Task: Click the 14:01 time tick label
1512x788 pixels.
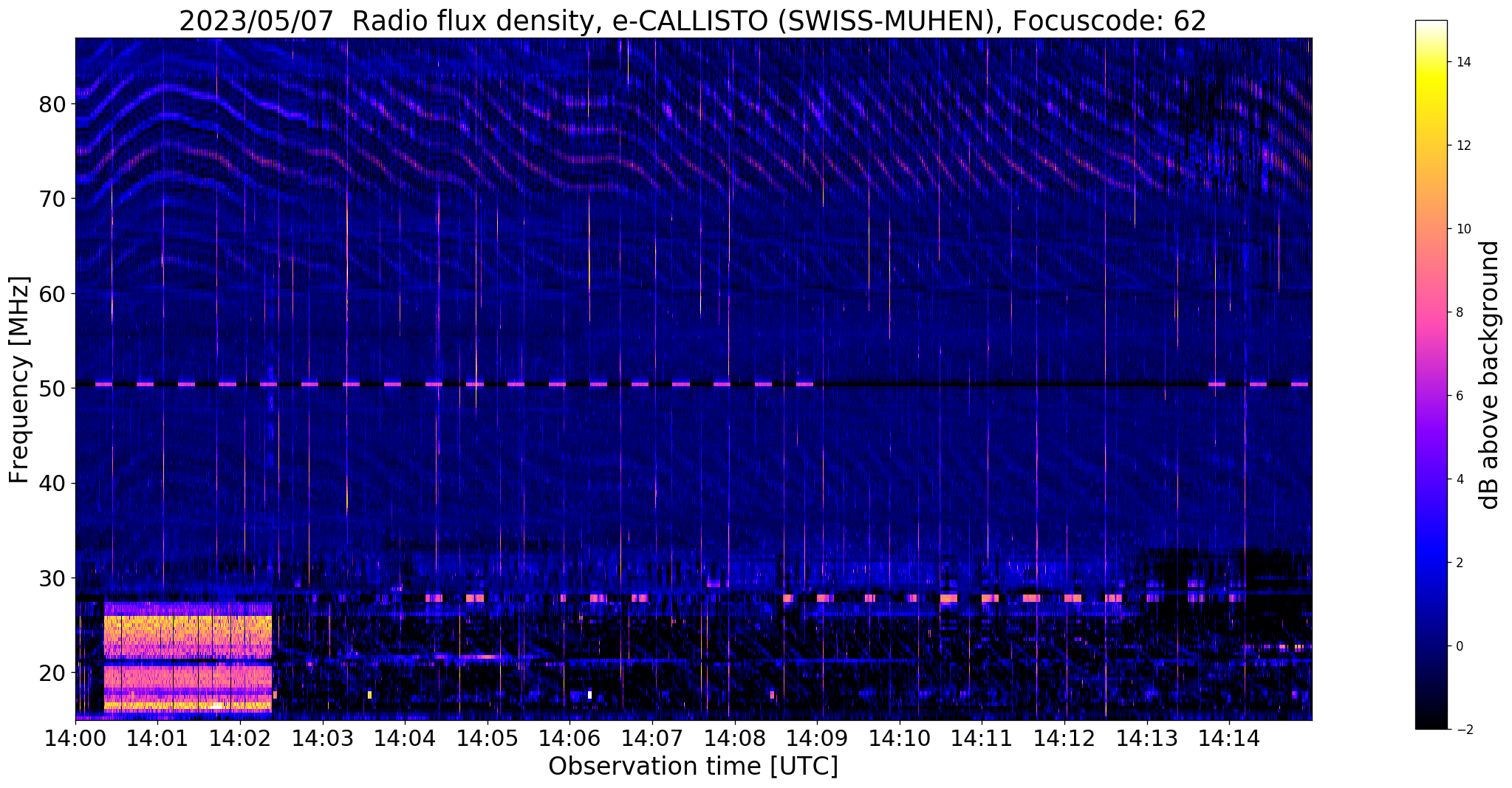Action: tap(158, 738)
